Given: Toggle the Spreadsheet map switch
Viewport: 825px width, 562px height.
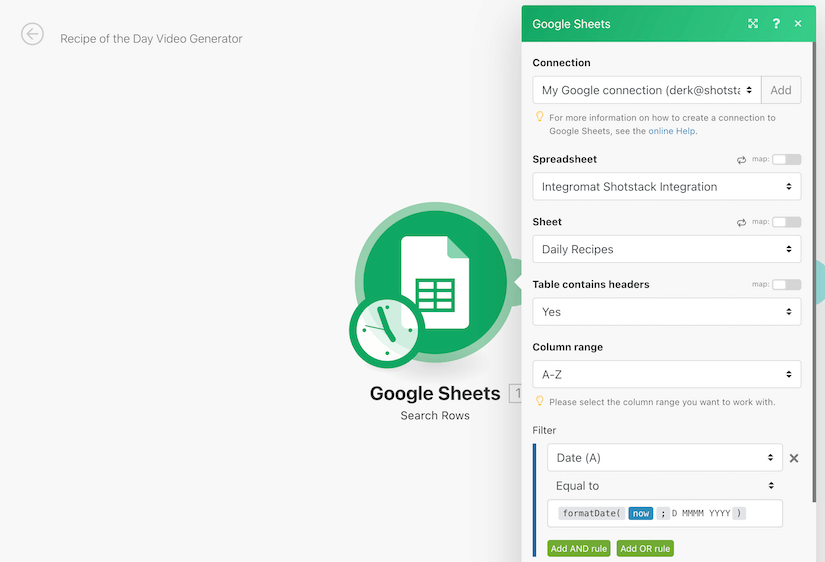Looking at the screenshot, I should (787, 159).
